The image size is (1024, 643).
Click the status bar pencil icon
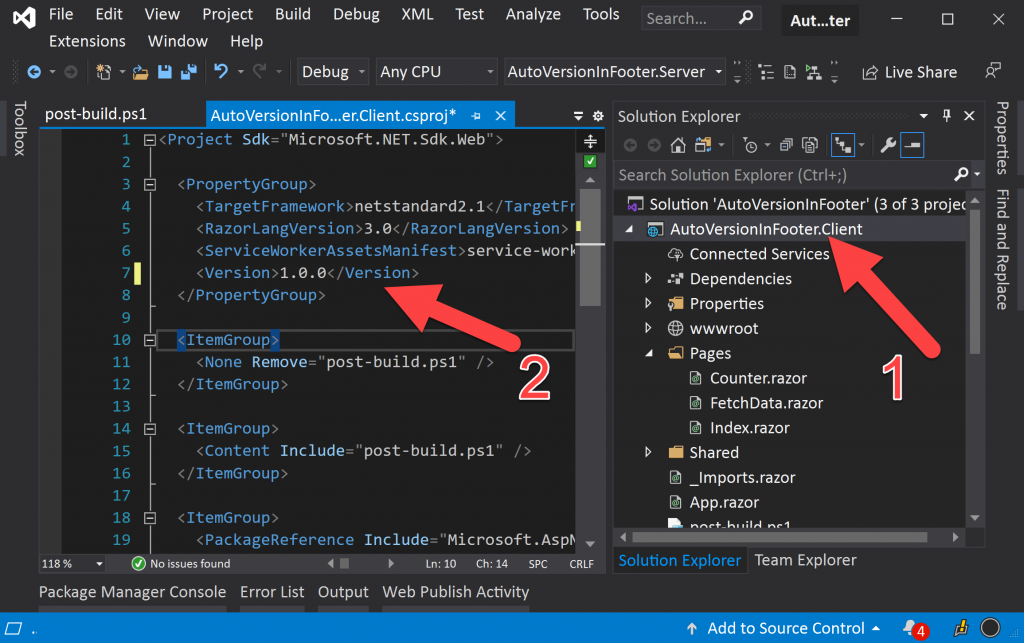click(961, 628)
